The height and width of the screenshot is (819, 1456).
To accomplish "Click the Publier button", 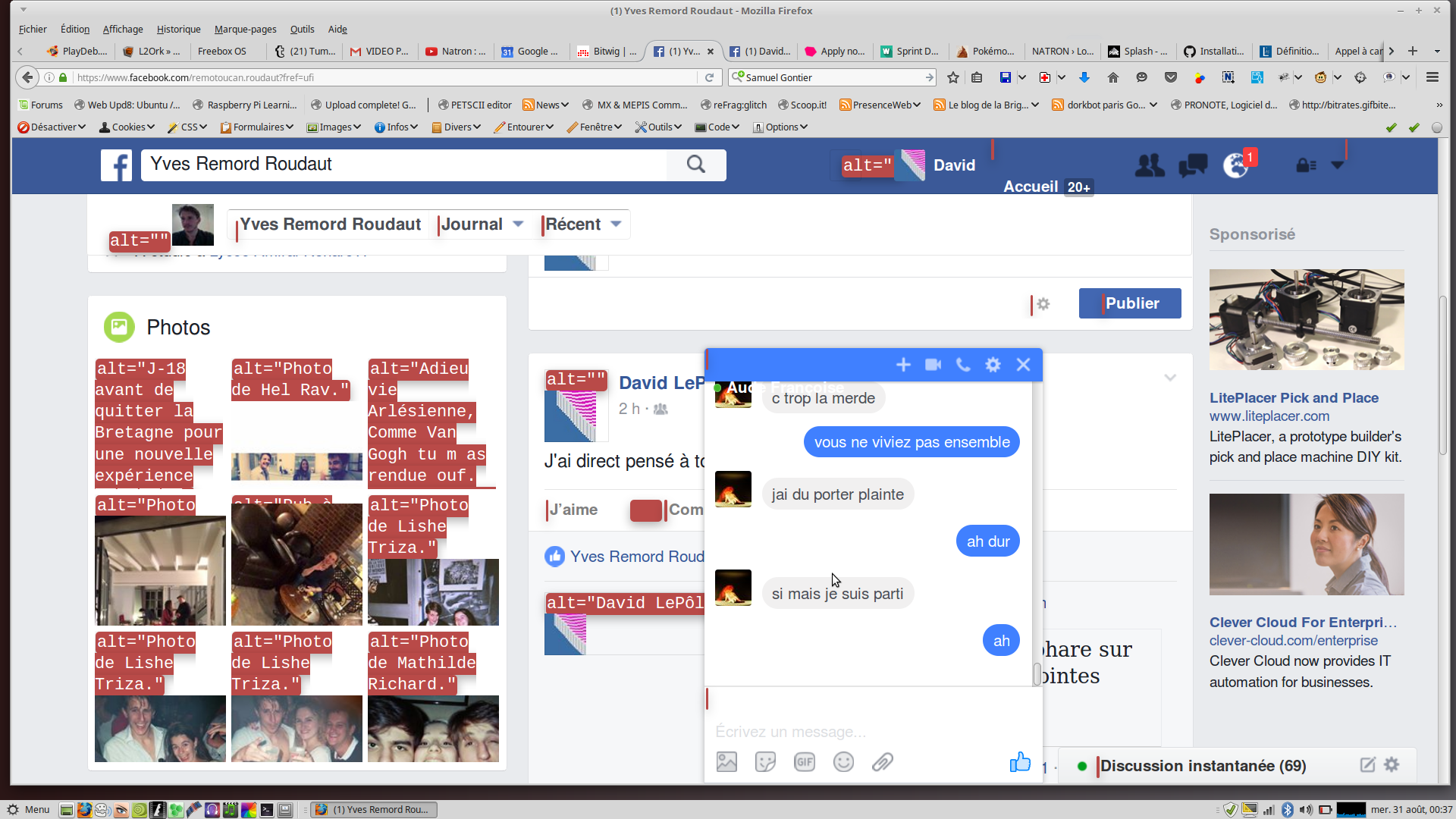I will click(x=1130, y=303).
